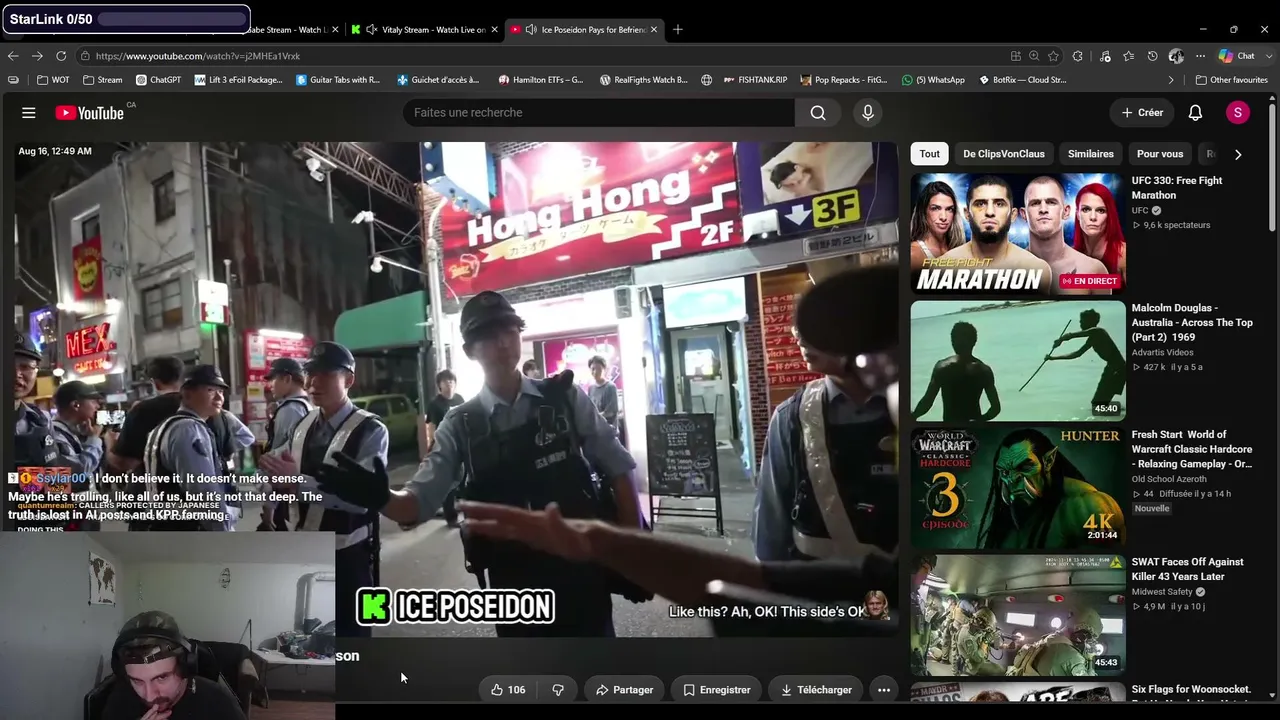1280x720 pixels.
Task: Click the browser address bar URL
Action: point(198,56)
